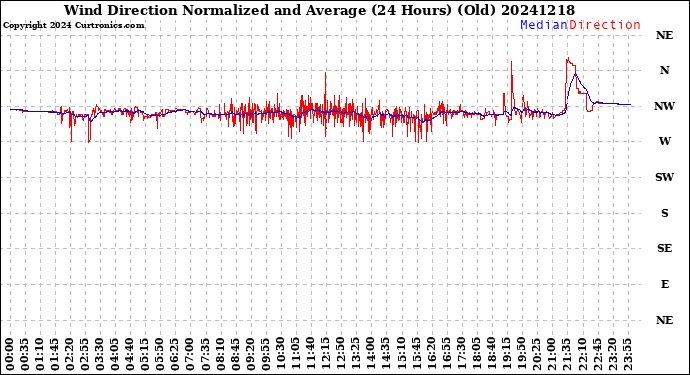Click the top NE axis label
This screenshot has height=375, width=690.
click(664, 35)
